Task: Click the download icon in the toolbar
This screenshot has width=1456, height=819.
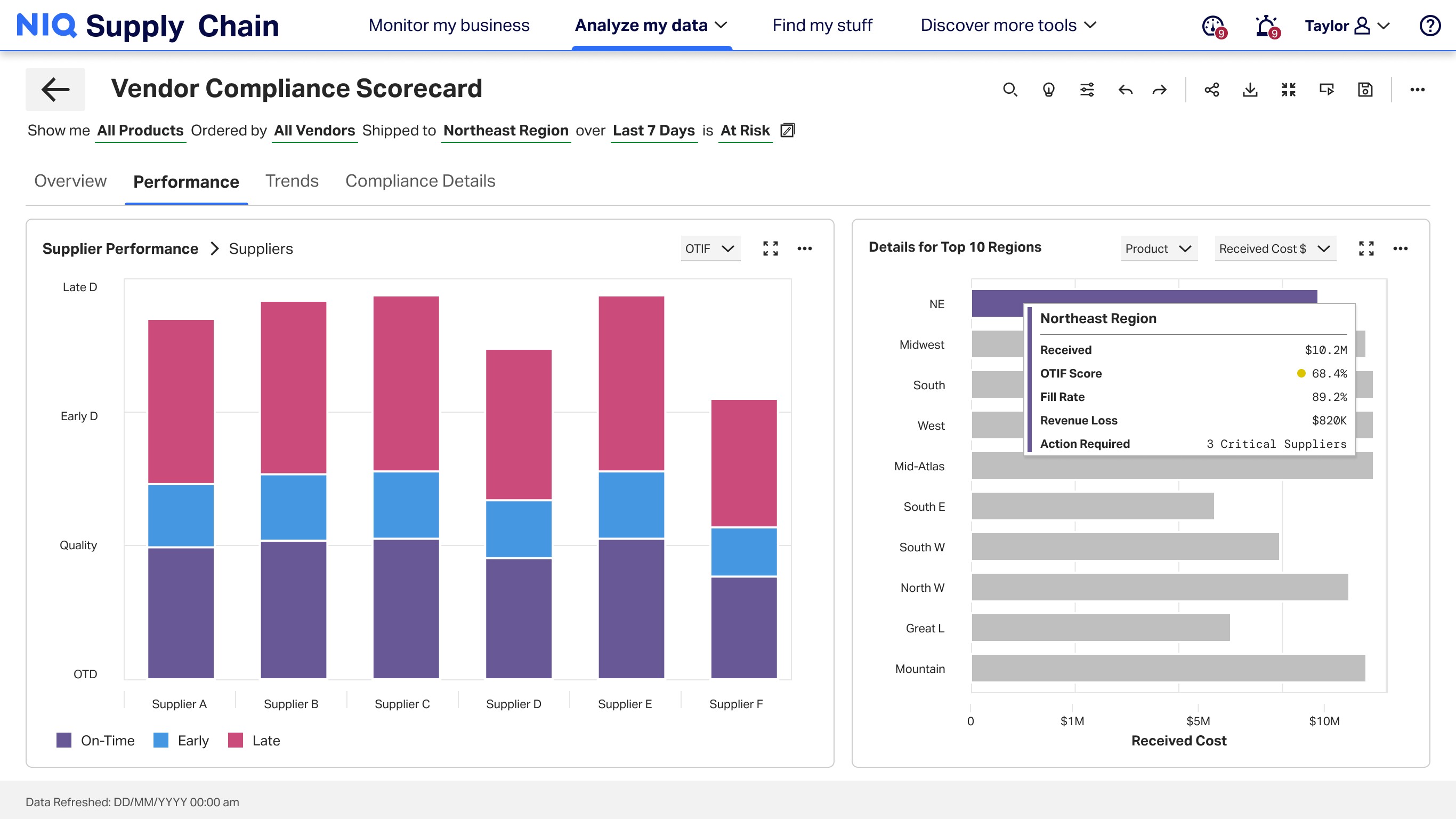Action: (1250, 90)
